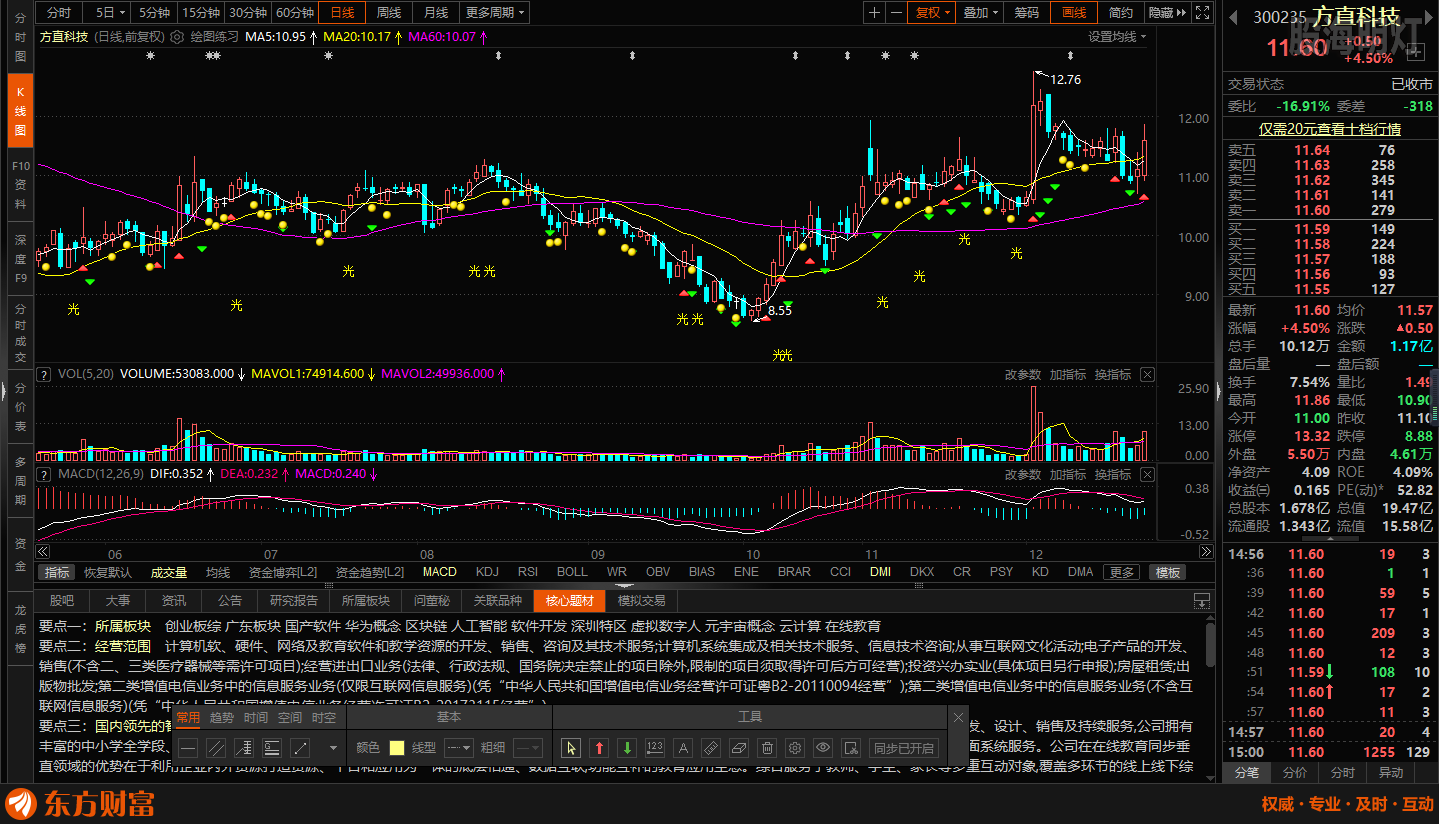Select the text annotation tool
1439x824 pixels.
[683, 747]
